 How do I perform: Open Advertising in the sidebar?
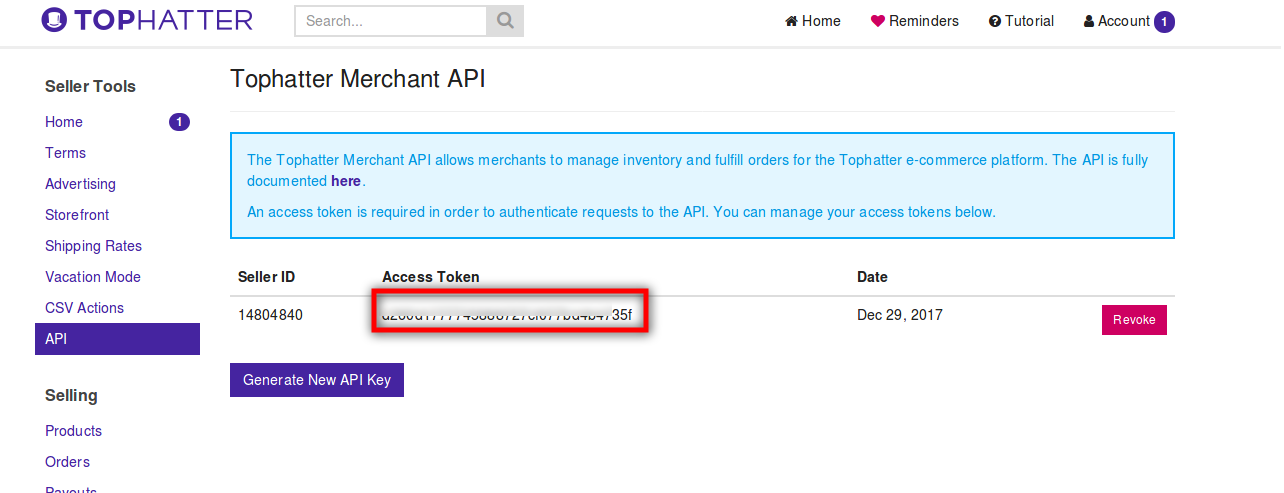tap(80, 184)
